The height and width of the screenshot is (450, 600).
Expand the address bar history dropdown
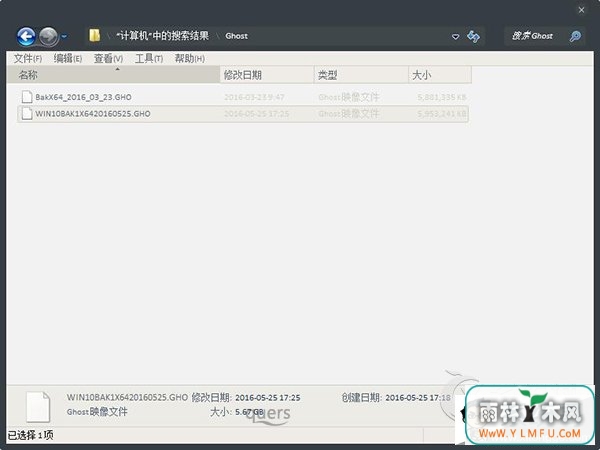point(455,37)
